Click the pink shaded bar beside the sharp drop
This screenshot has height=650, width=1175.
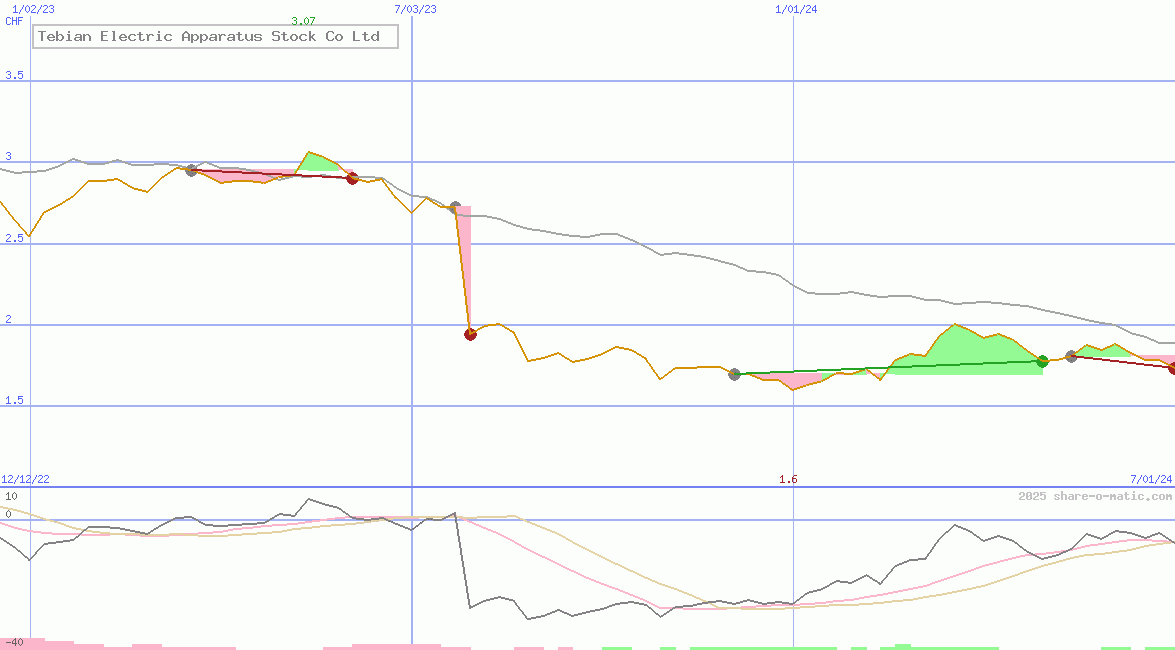pyautogui.click(x=465, y=260)
